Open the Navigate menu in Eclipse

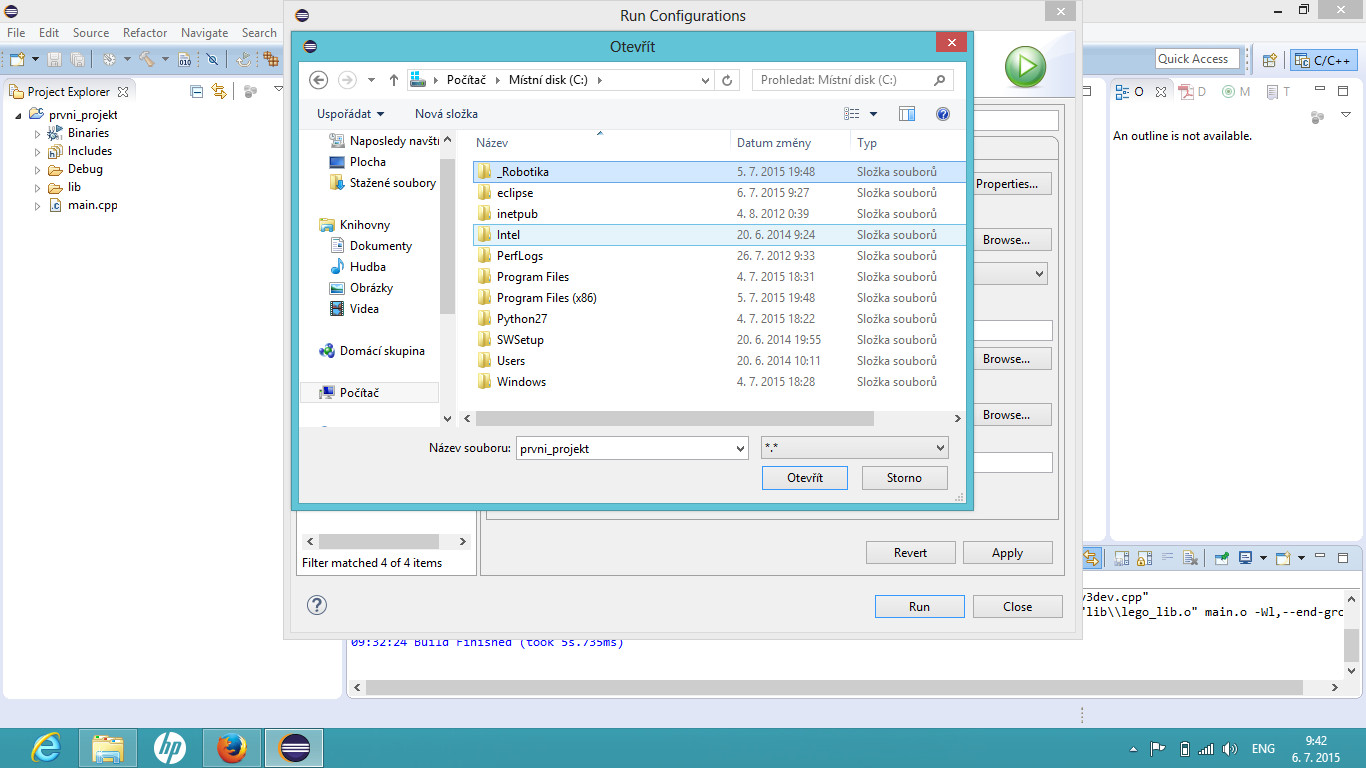pyautogui.click(x=204, y=33)
